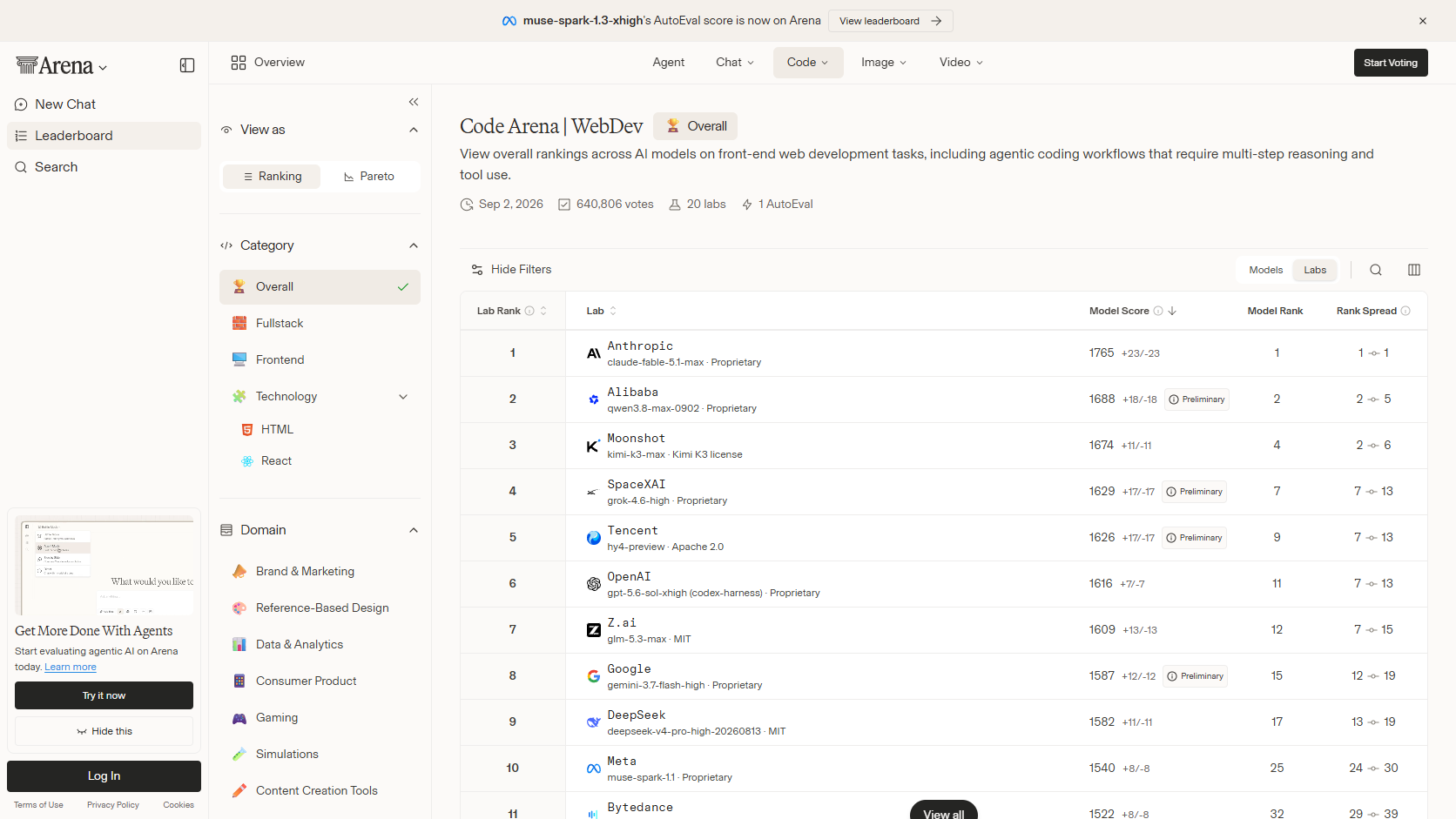Collapse the View as section
Screen dimensions: 1456x819
[x=414, y=130]
